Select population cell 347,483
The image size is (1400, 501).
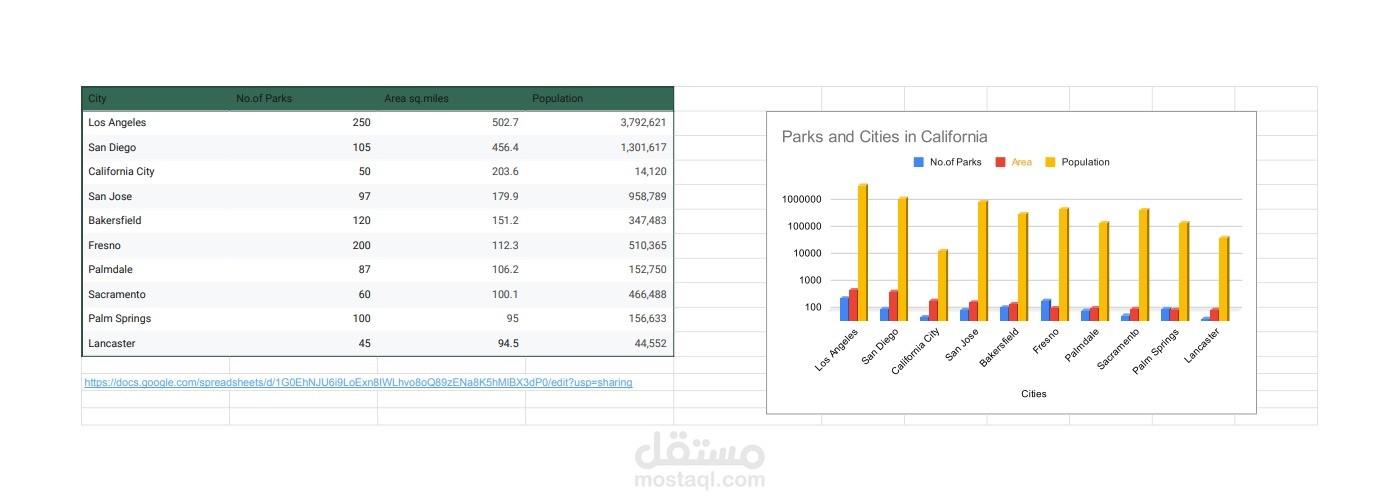[647, 220]
